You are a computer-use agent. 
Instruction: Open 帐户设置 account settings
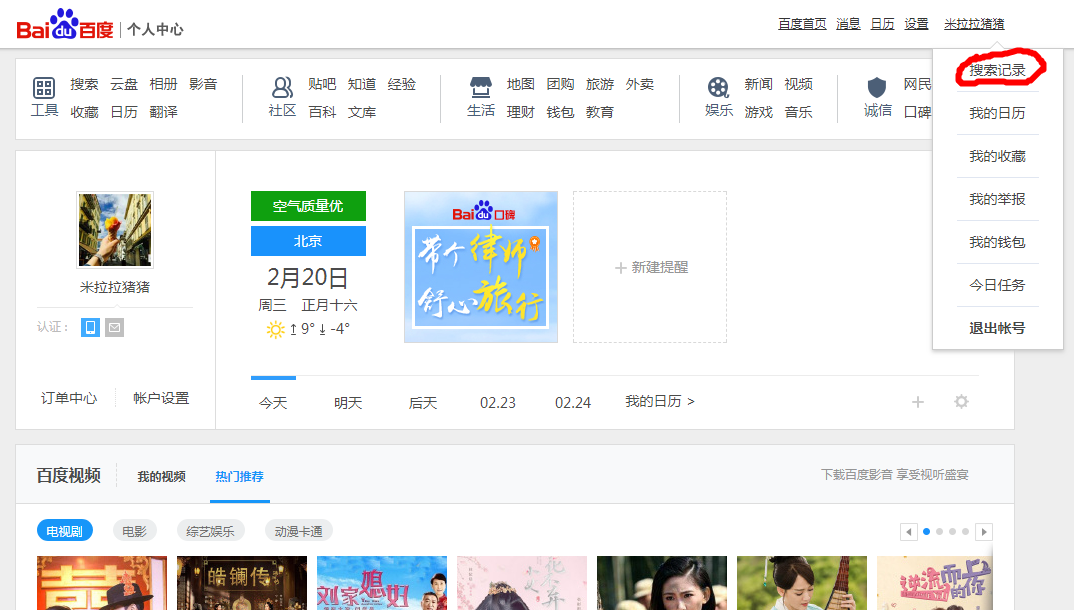coord(161,398)
